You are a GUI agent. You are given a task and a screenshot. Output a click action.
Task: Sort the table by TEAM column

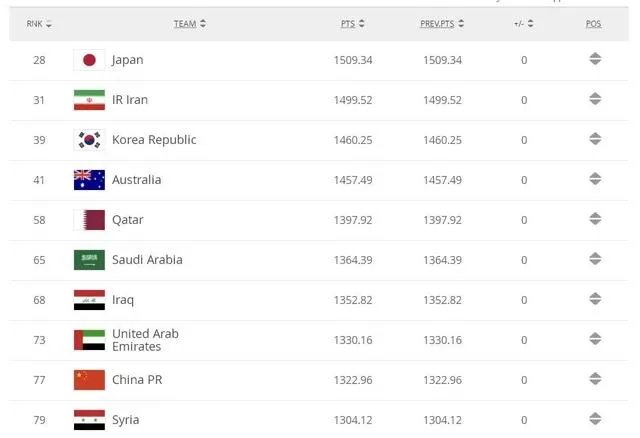[189, 23]
